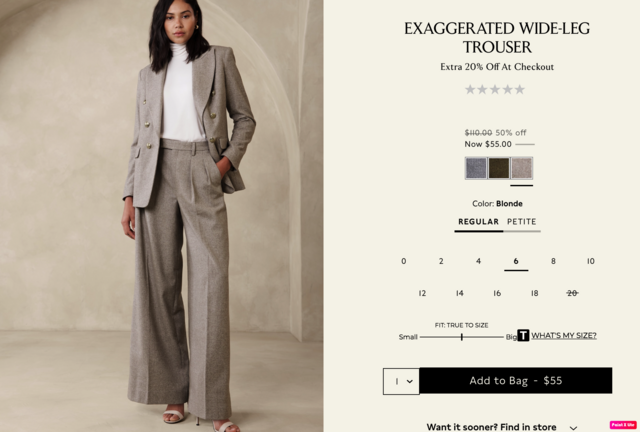The image size is (640, 432).
Task: Choose size 8
Action: pyautogui.click(x=553, y=261)
